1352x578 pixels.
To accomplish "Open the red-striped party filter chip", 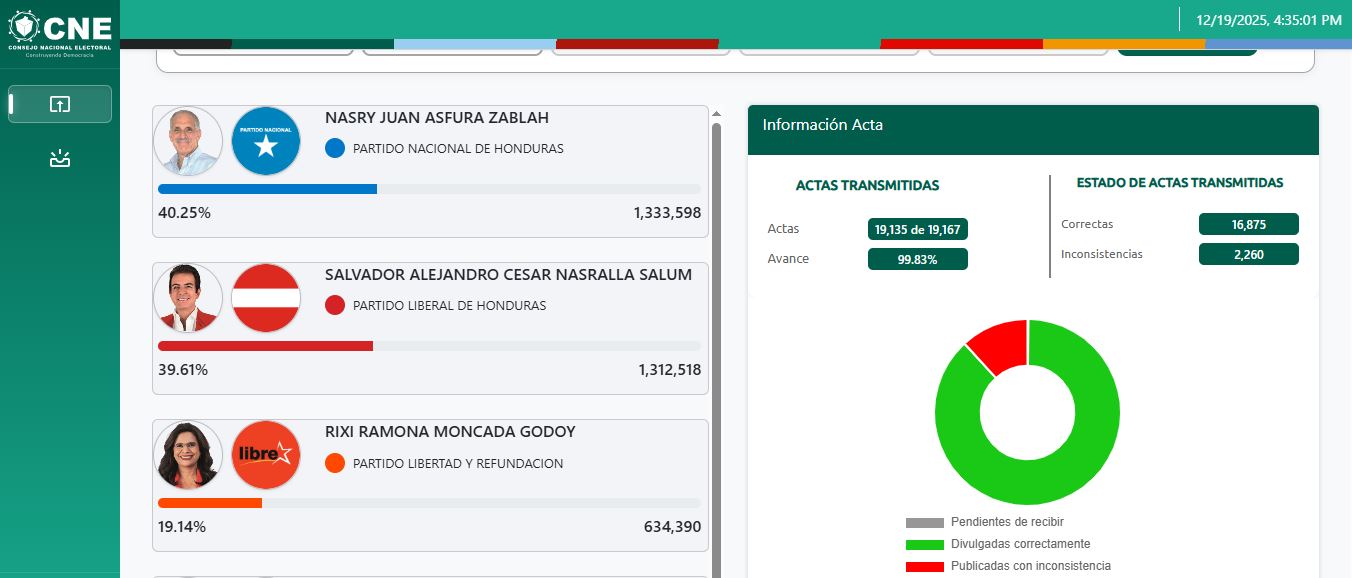I will [640, 50].
